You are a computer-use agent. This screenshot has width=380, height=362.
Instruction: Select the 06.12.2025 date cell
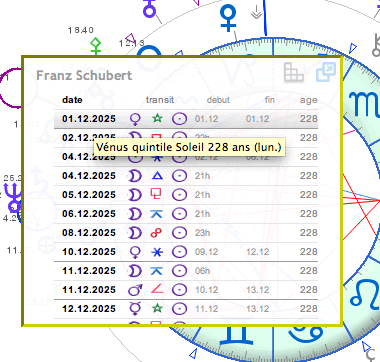pos(89,214)
